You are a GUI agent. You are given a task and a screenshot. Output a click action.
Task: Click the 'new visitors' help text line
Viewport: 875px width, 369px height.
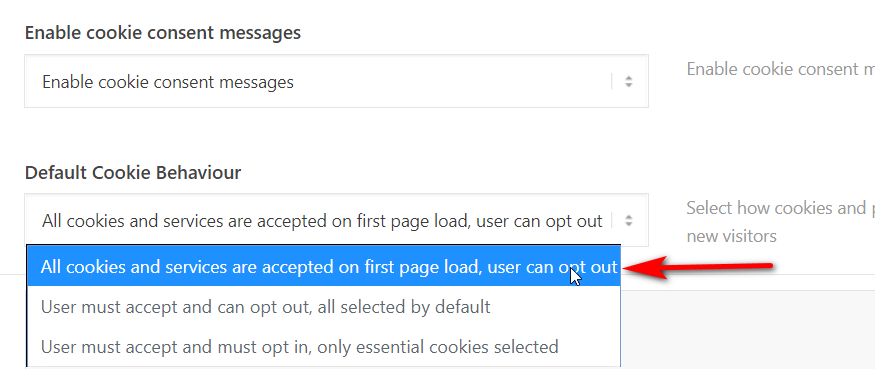tap(731, 236)
